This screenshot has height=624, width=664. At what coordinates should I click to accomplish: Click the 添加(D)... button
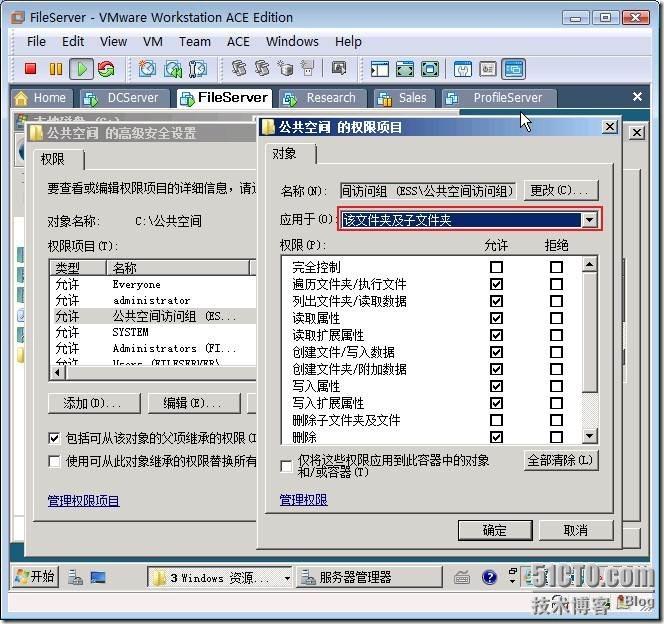click(x=94, y=403)
